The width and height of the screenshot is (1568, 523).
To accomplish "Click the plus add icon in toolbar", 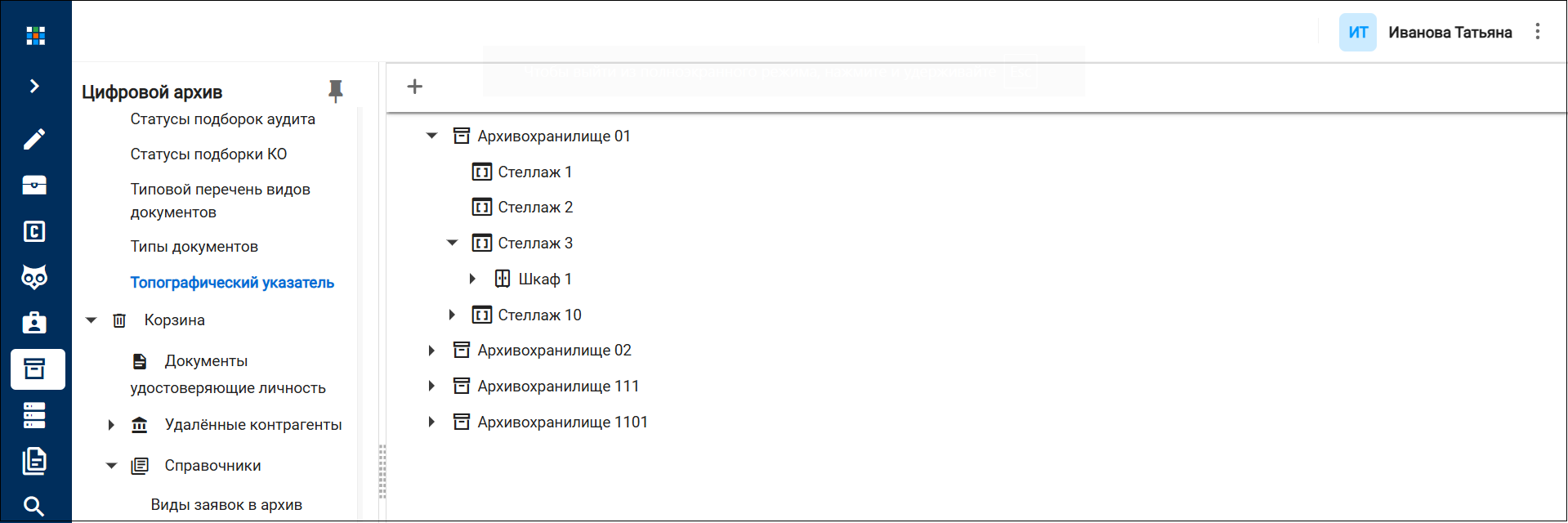I will tap(415, 87).
